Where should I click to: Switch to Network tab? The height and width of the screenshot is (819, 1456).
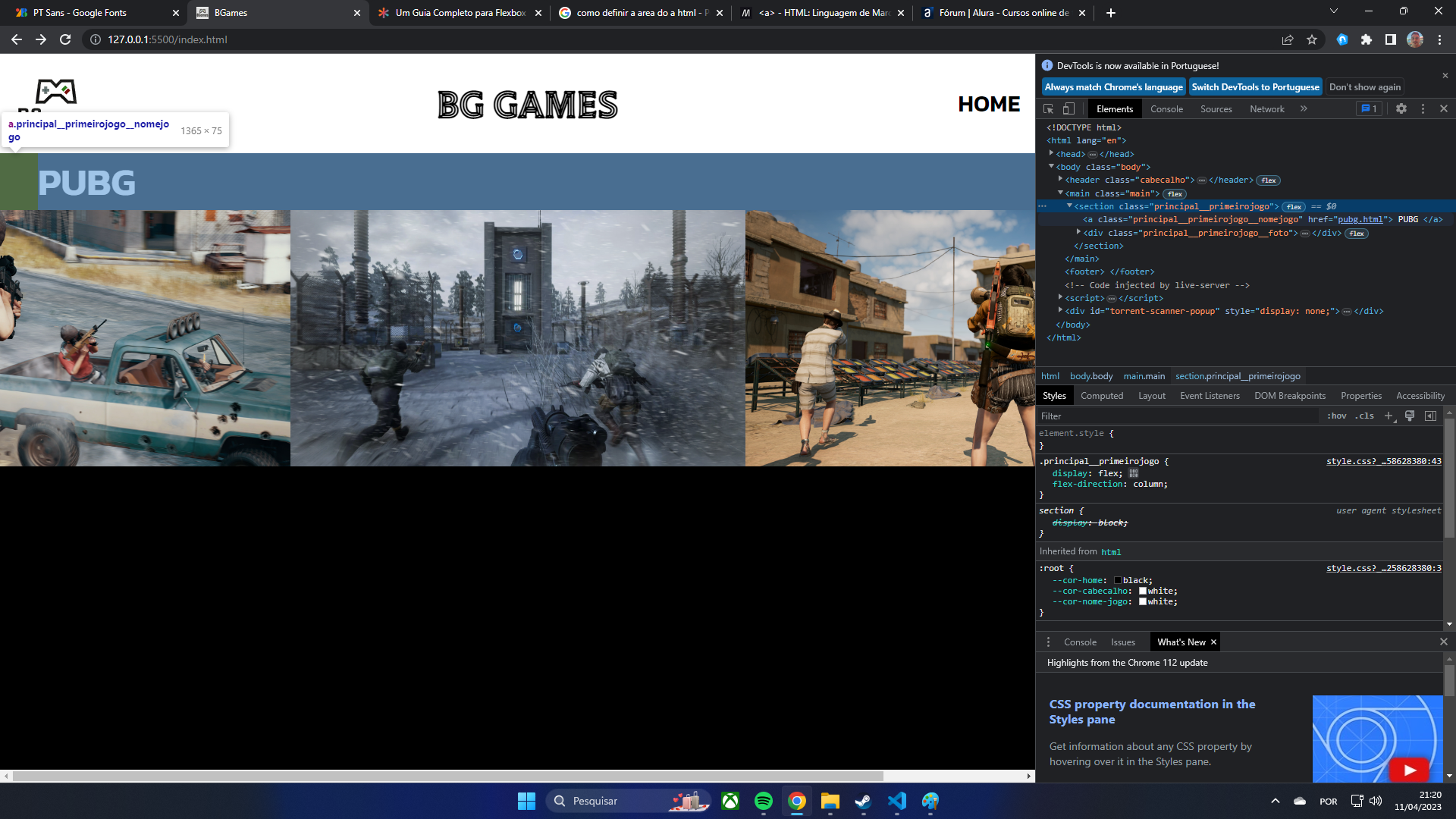(1267, 109)
